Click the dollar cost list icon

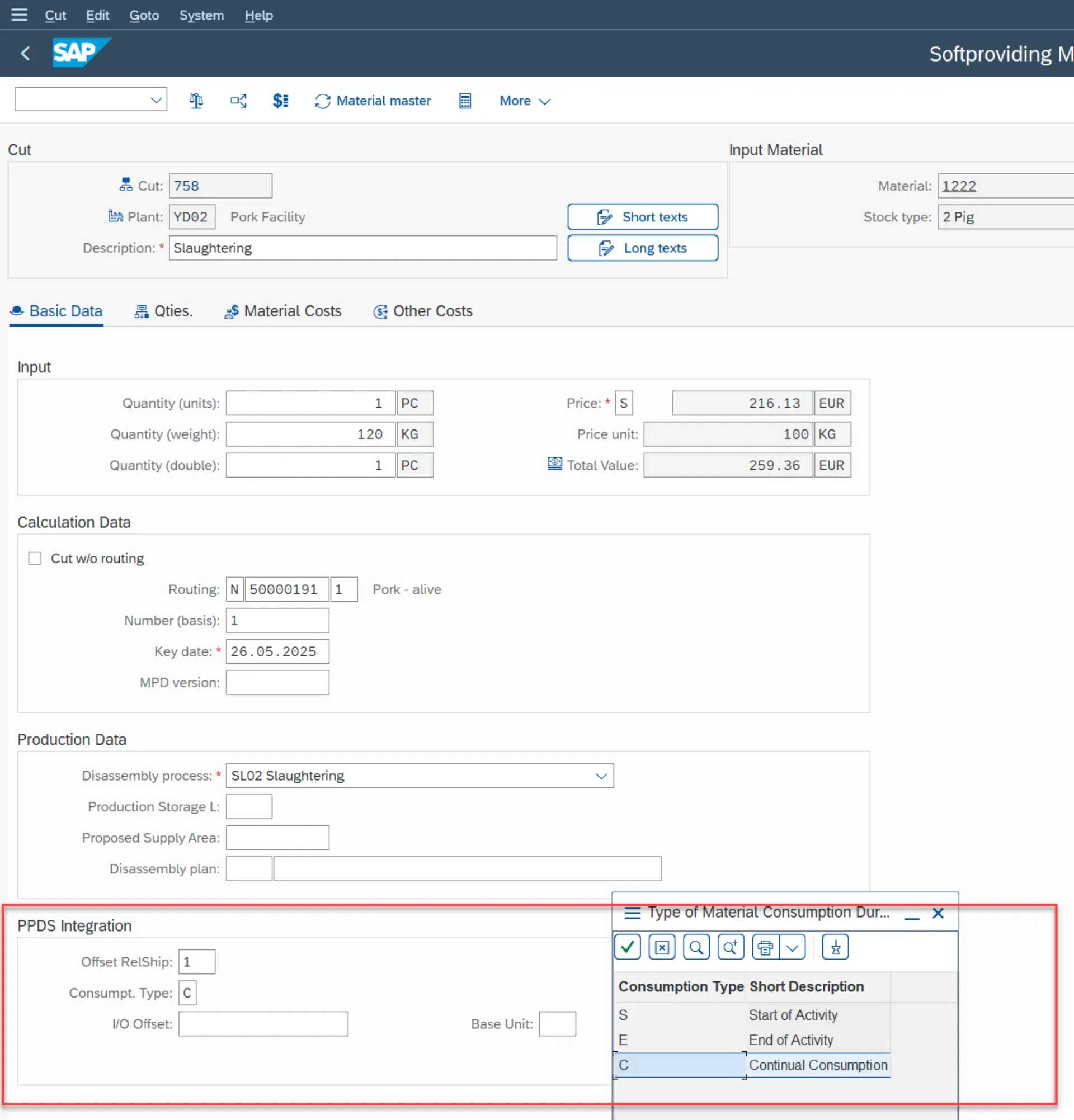(x=280, y=101)
